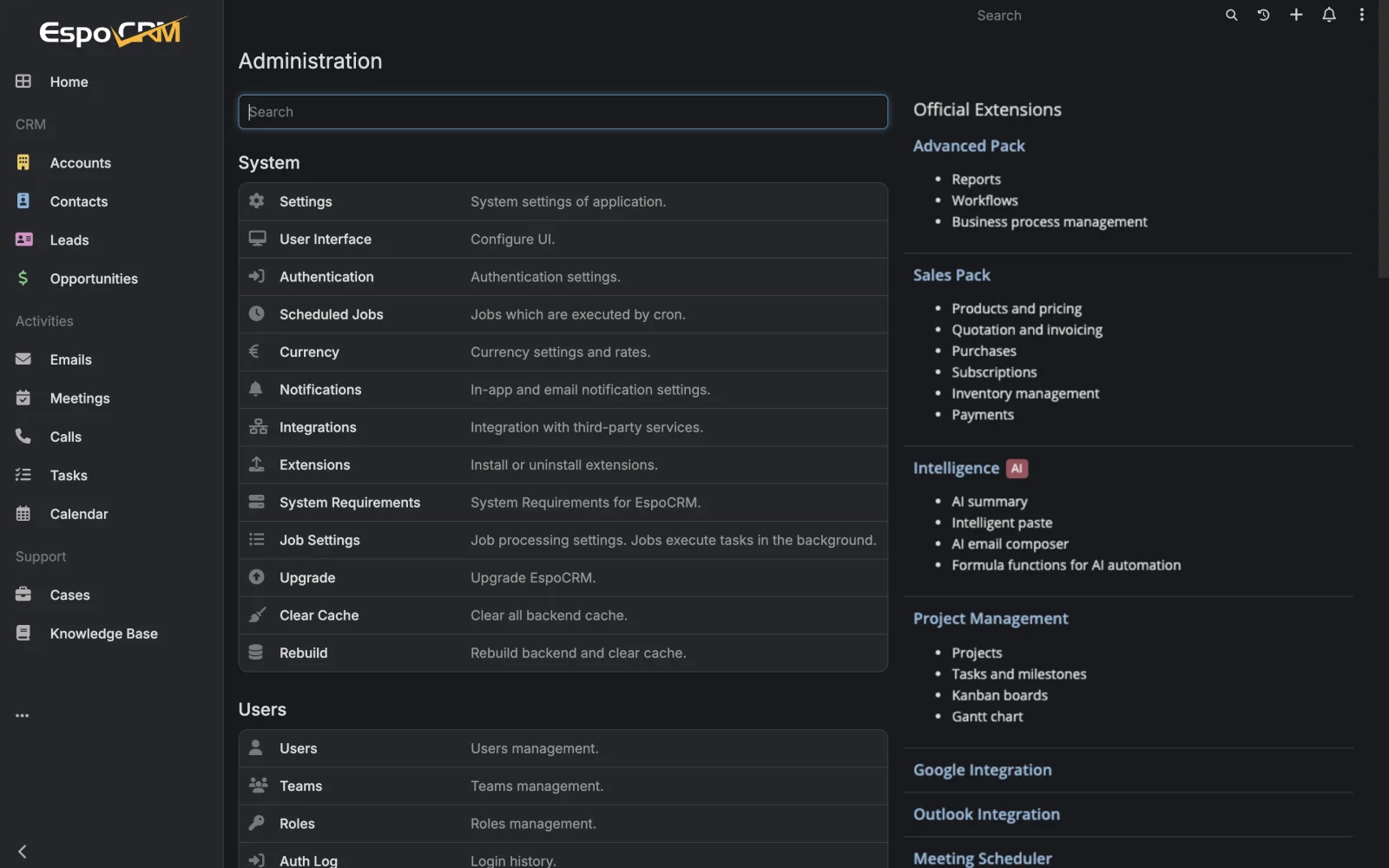1389x868 pixels.
Task: Expand the sidebar more items ellipsis
Action: tap(23, 715)
